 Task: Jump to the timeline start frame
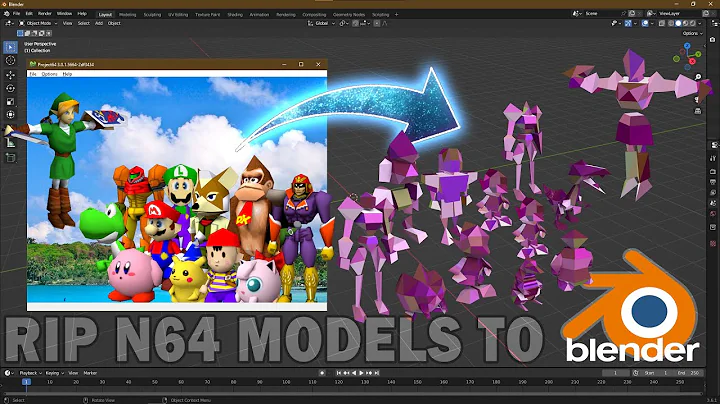pos(339,373)
